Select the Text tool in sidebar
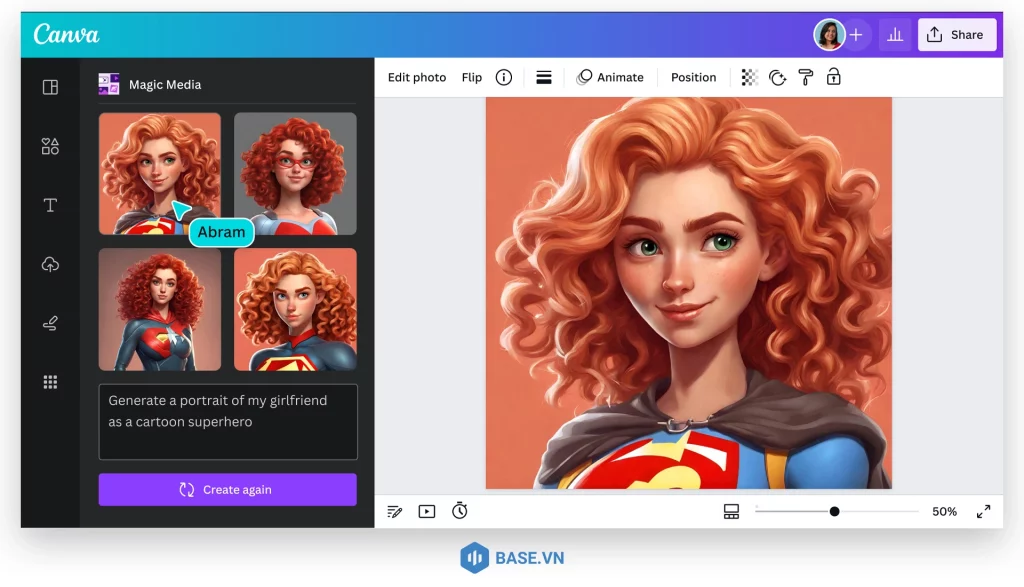1024x587 pixels. (50, 205)
